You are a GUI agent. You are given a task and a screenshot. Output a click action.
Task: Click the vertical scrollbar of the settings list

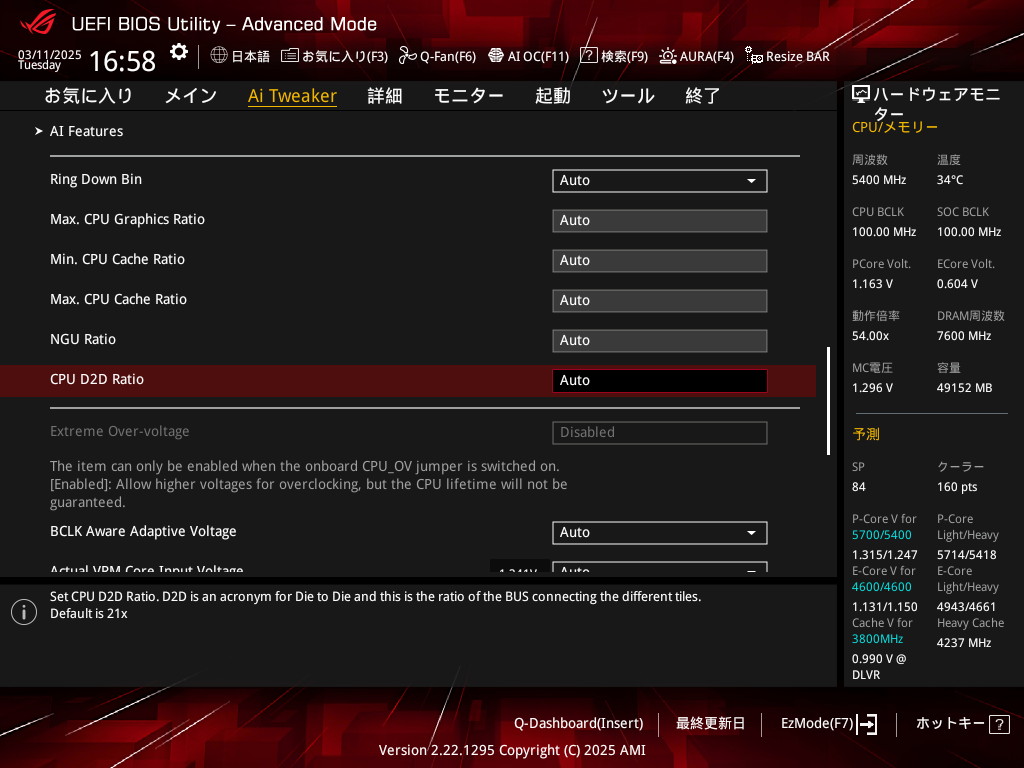coord(828,400)
